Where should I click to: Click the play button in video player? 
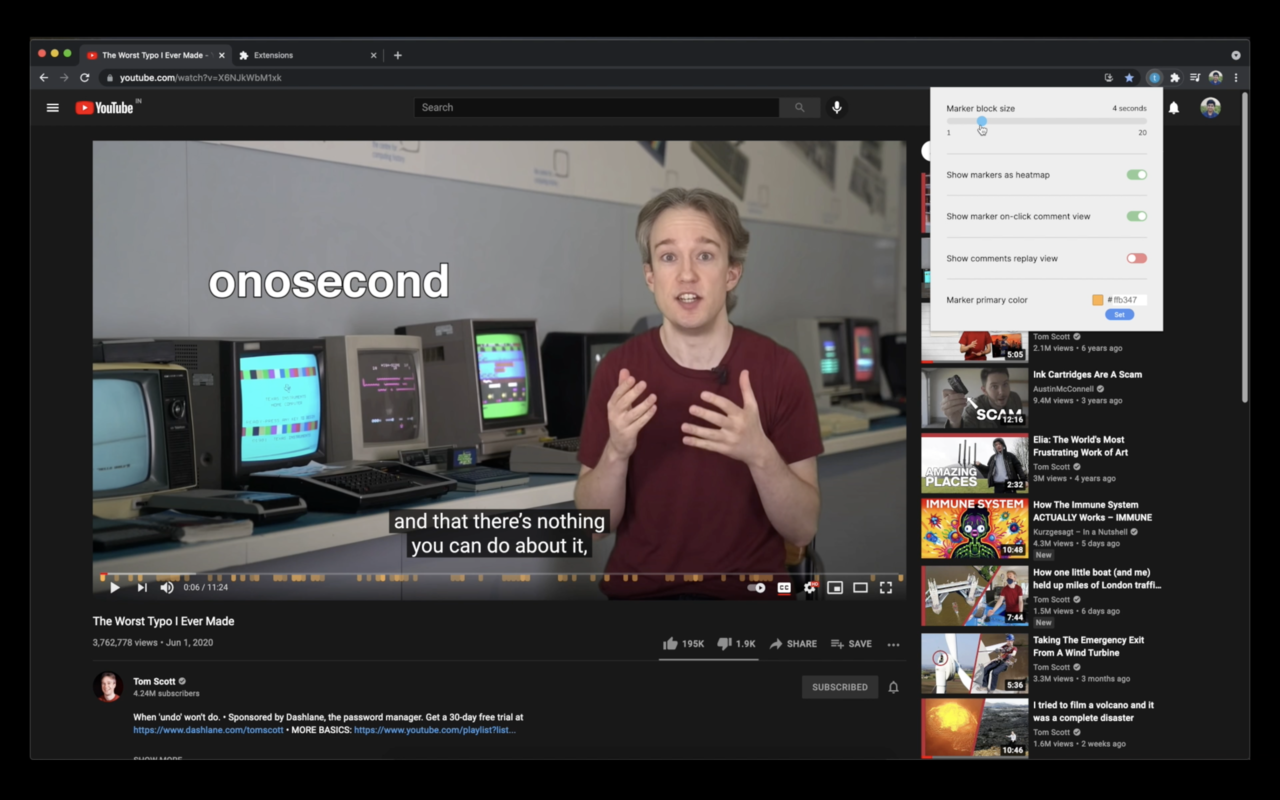click(114, 588)
